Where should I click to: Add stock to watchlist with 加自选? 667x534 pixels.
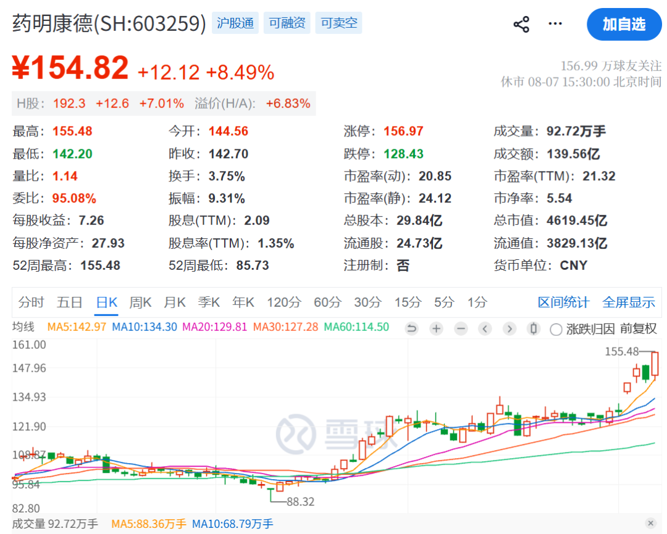[624, 24]
